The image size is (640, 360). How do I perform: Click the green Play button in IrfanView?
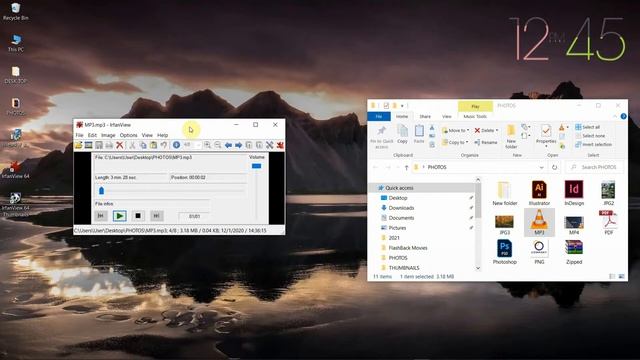[x=120, y=216]
